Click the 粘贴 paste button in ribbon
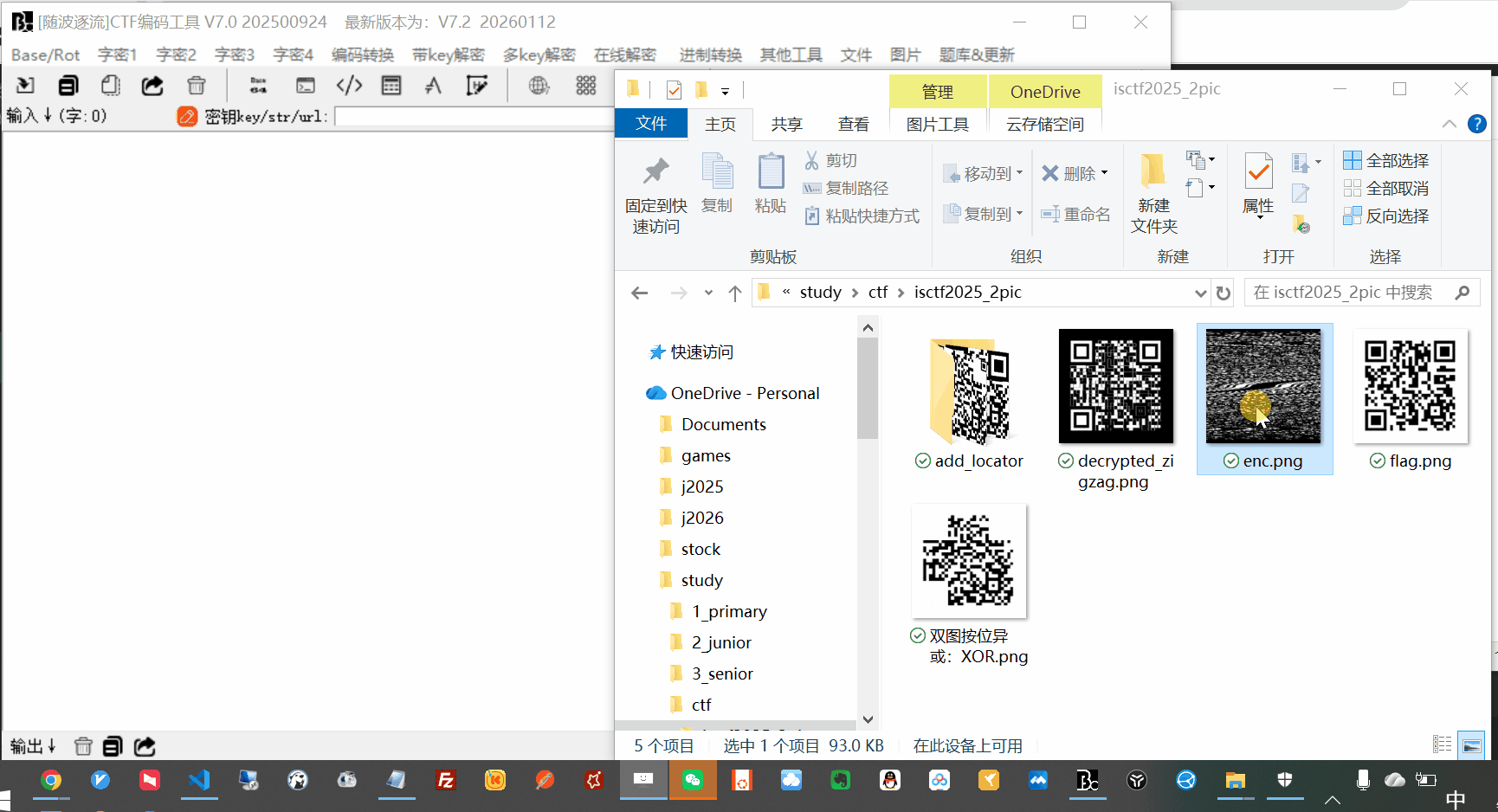Image resolution: width=1498 pixels, height=812 pixels. [771, 184]
